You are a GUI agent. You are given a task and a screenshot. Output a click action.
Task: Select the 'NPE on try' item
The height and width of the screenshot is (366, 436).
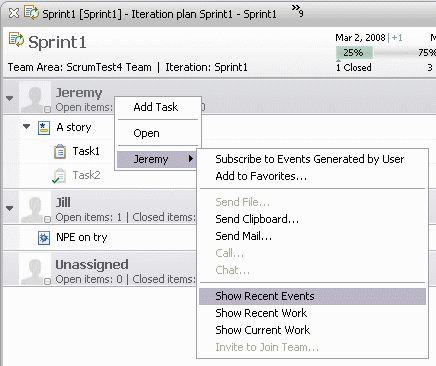coord(82,237)
